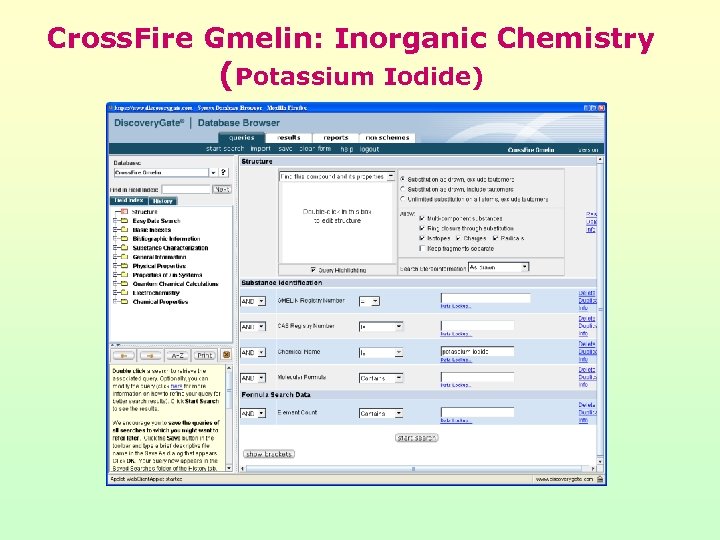Screen dimensions: 720x540
Task: Expand the General Information folder
Action: pyautogui.click(x=115, y=257)
